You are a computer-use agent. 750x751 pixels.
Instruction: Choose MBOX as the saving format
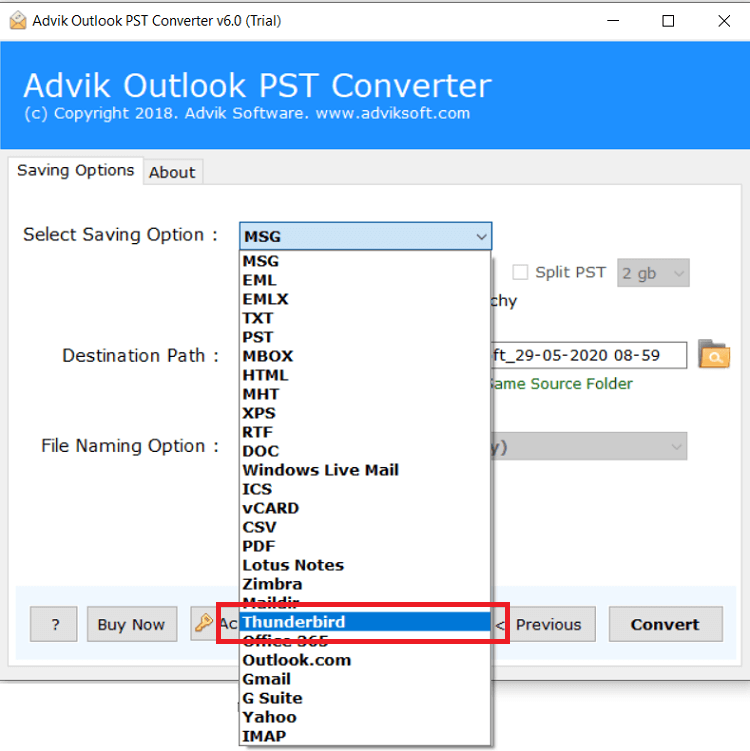tap(268, 356)
